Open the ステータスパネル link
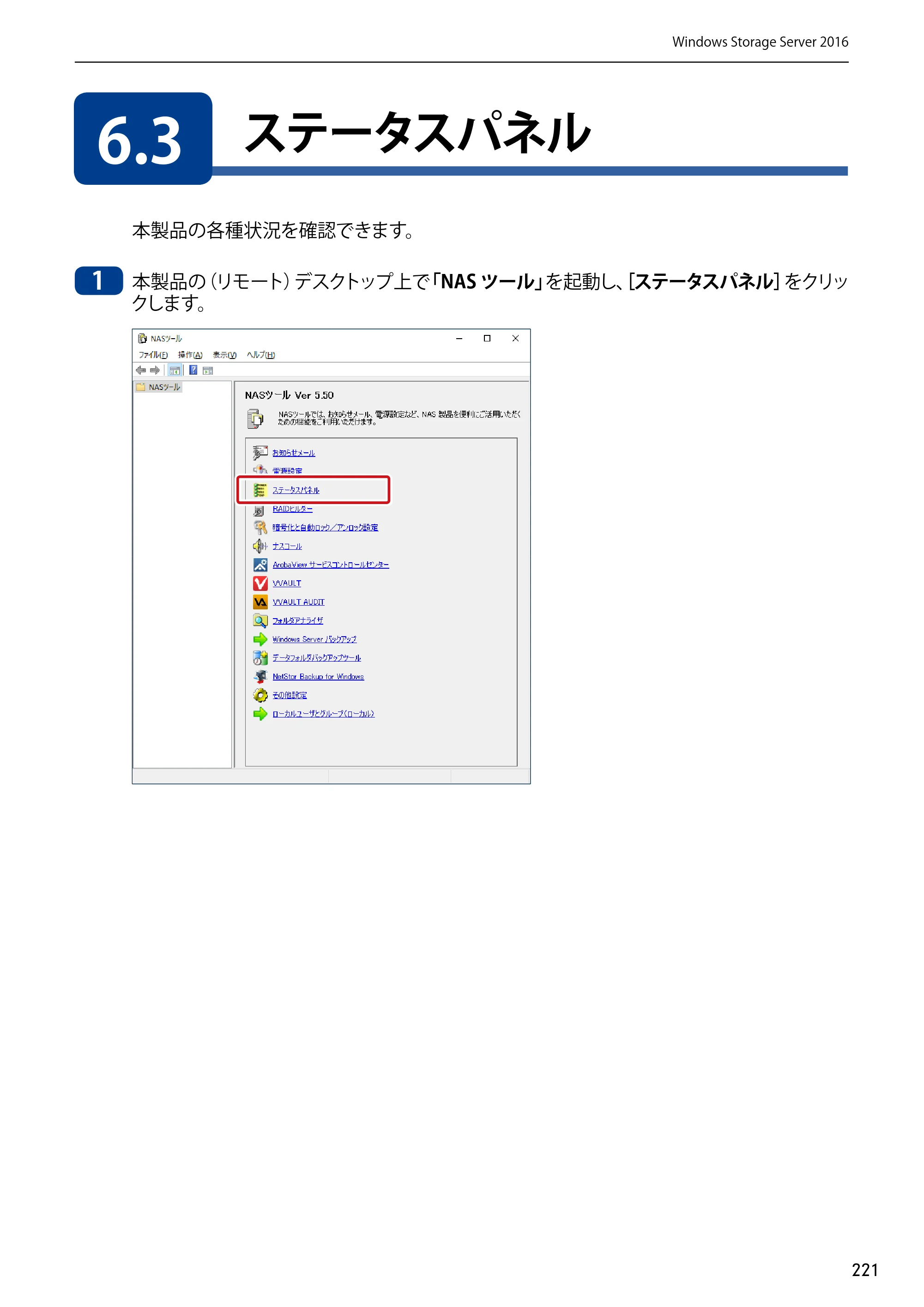This screenshot has height=1307, width=924. pyautogui.click(x=296, y=490)
